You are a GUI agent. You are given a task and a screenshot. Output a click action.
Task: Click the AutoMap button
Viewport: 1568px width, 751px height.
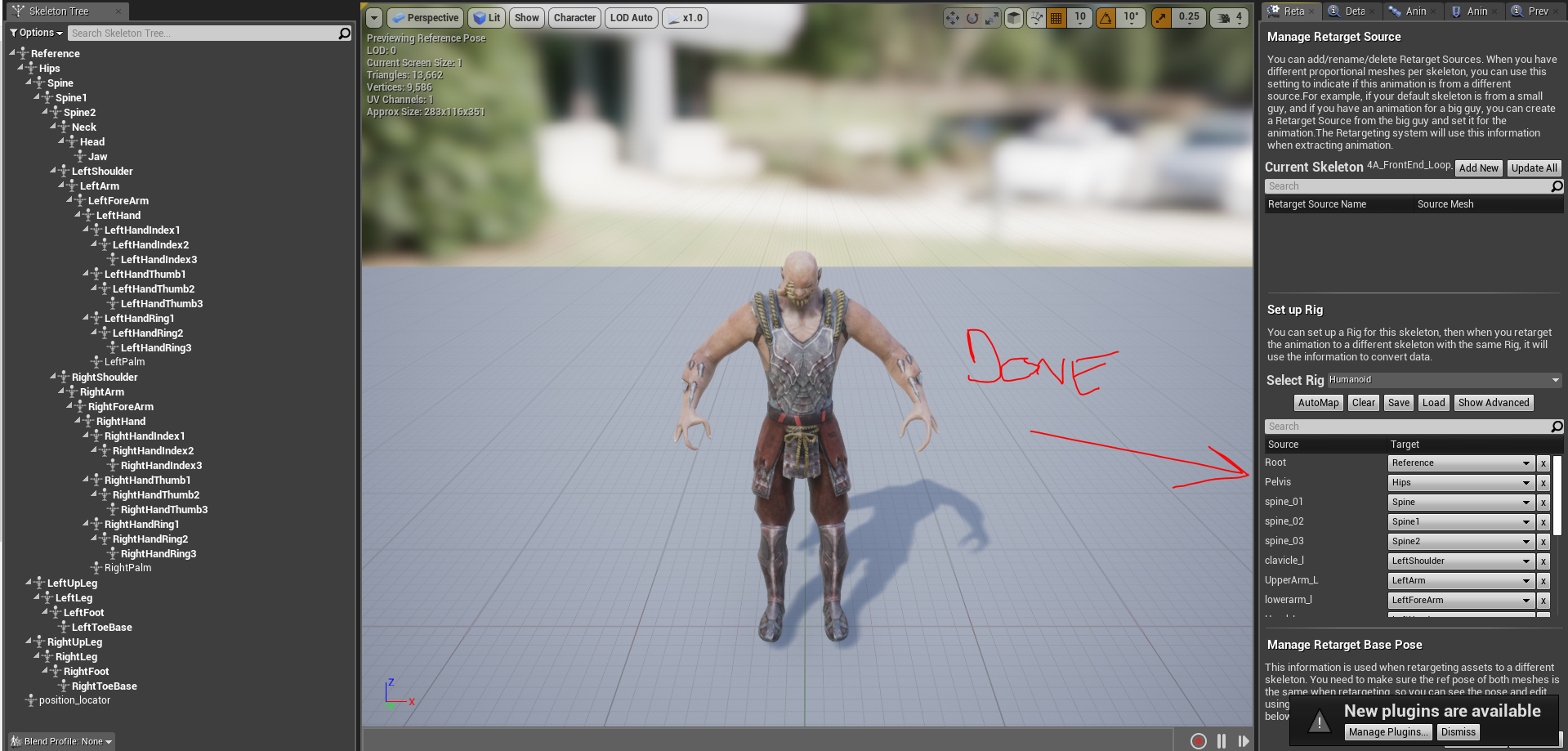point(1319,403)
